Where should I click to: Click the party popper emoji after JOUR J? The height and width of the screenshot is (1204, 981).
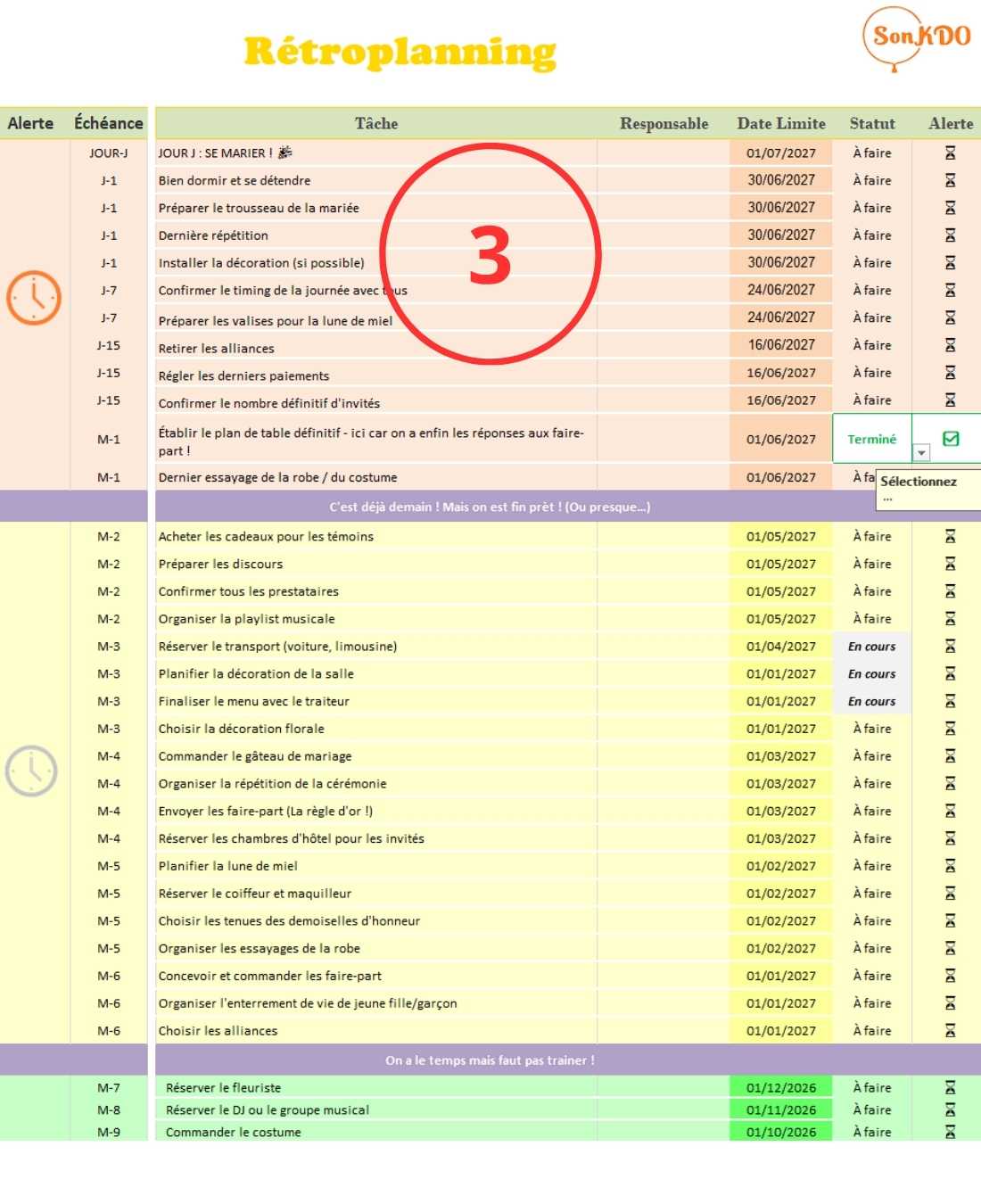point(285,153)
